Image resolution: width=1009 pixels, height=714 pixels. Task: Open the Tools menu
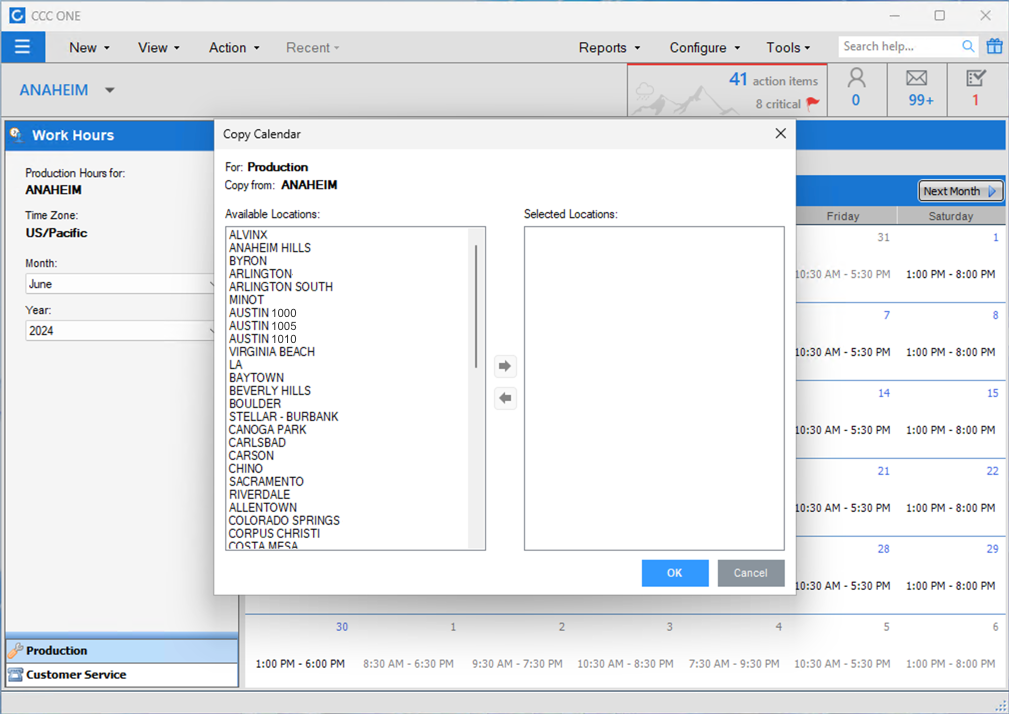coord(788,48)
